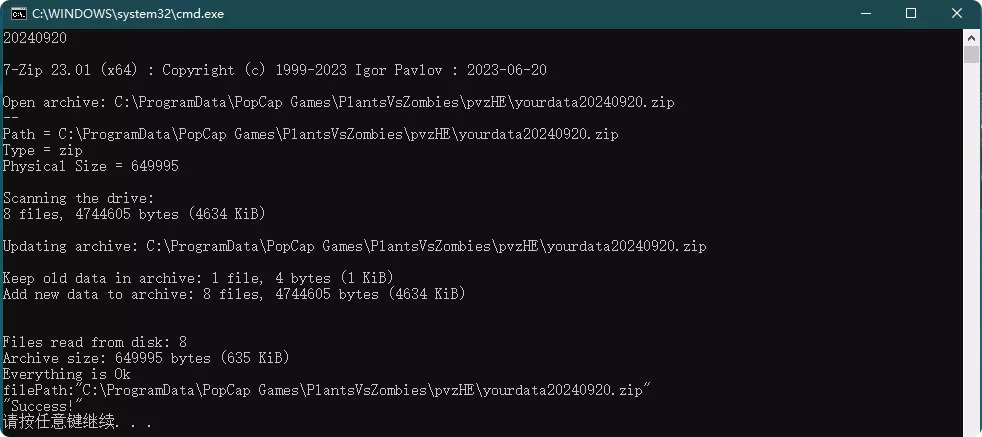Click the "Files read from disk: 8" line
The height and width of the screenshot is (437, 982).
(95, 342)
